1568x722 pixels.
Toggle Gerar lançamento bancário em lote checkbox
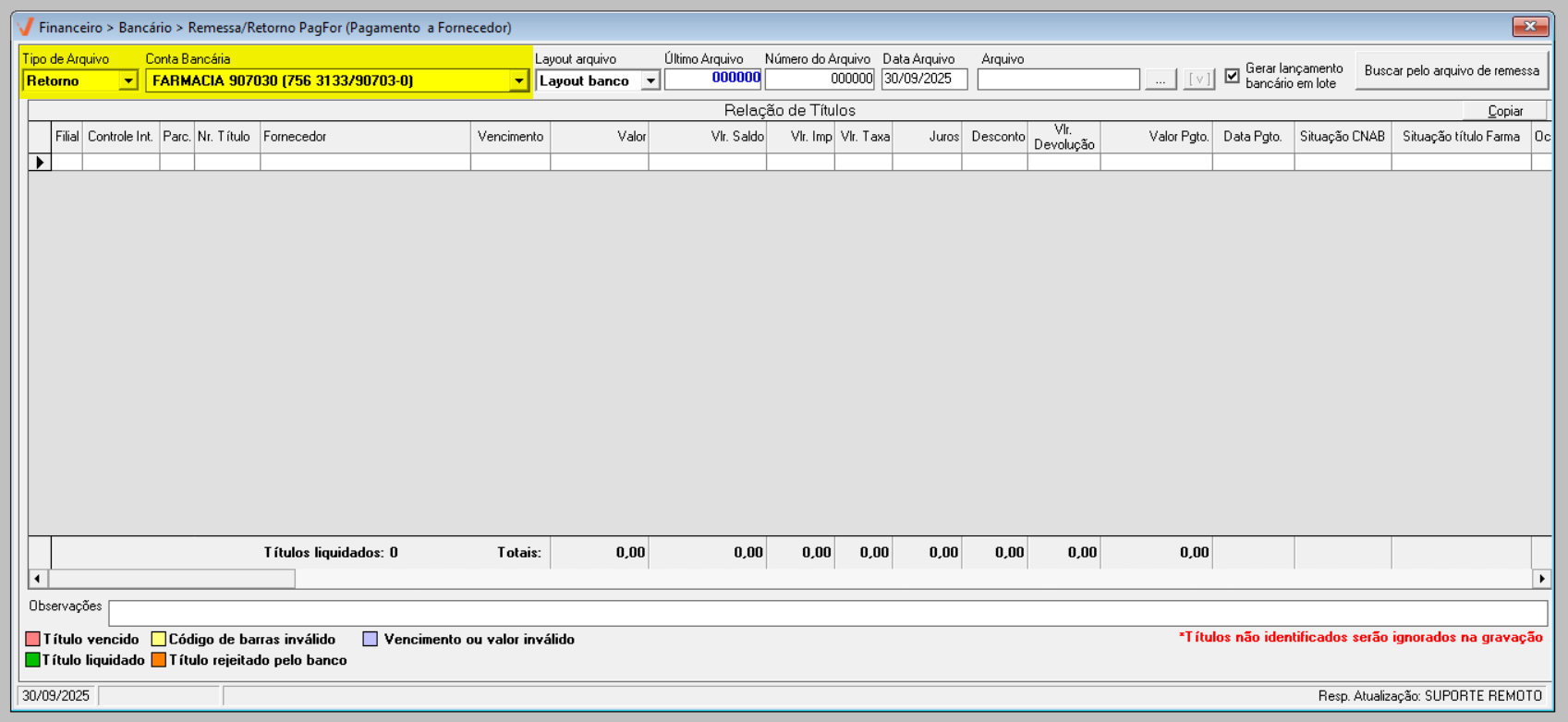pos(1232,76)
